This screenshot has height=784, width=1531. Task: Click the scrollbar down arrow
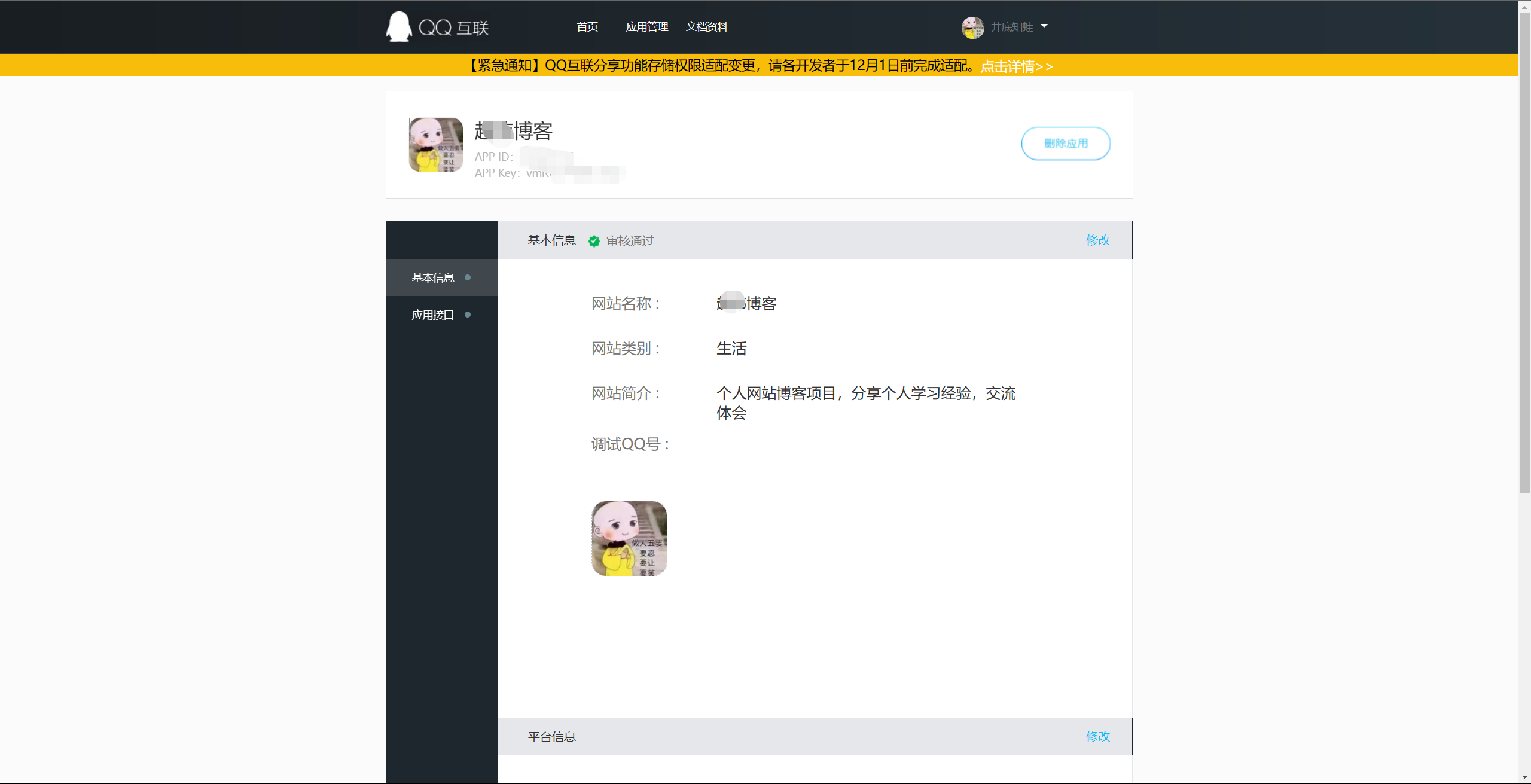(1524, 777)
